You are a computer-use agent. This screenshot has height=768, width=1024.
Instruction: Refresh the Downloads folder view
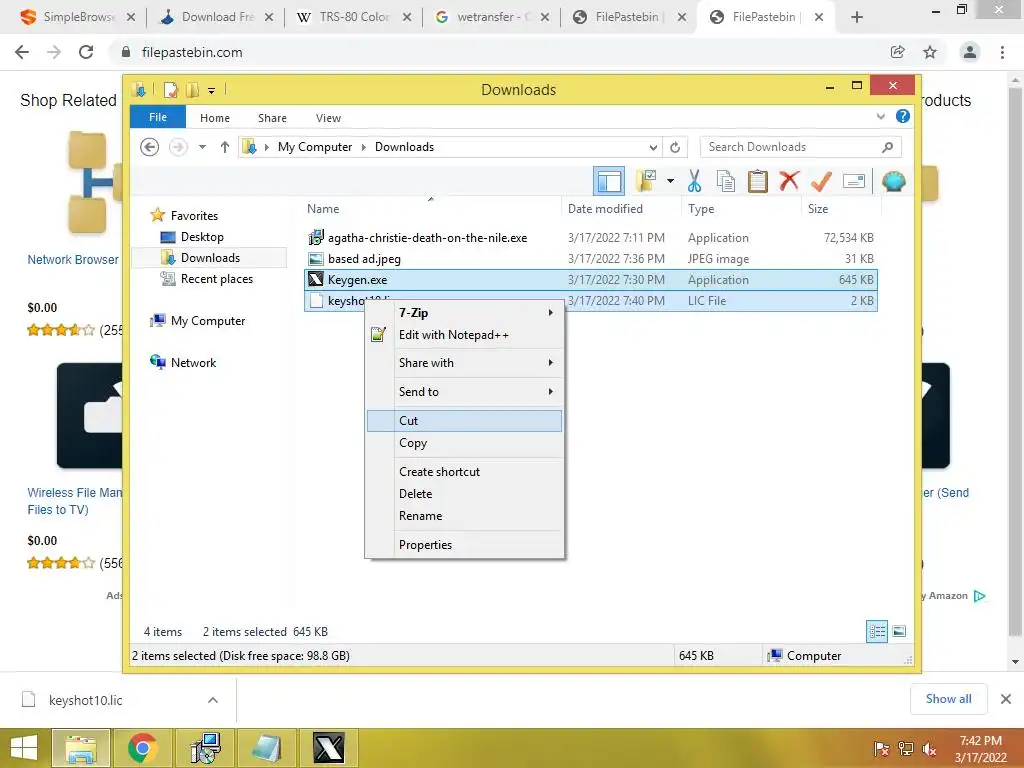click(675, 147)
